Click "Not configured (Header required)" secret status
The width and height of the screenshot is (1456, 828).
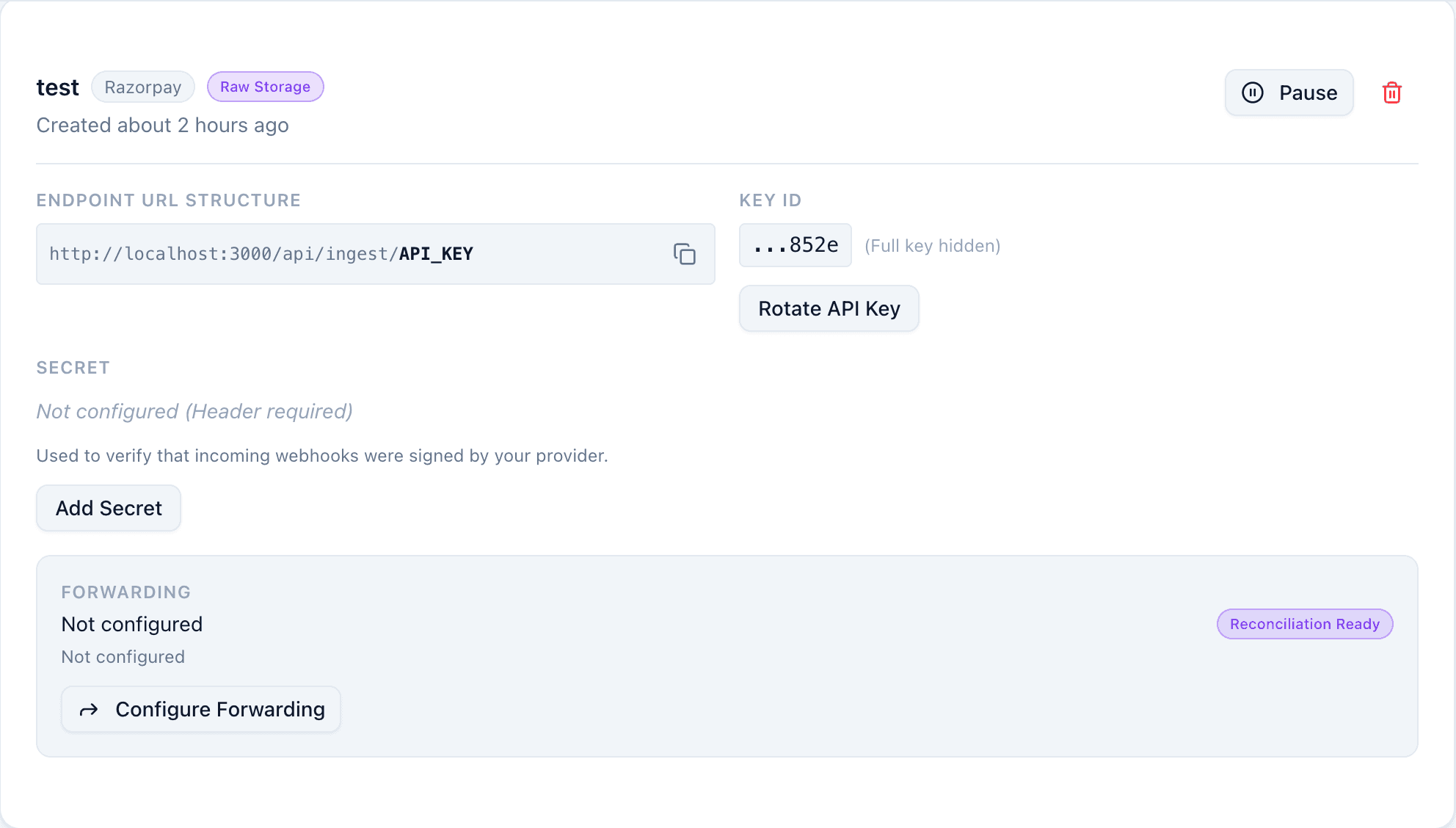194,412
